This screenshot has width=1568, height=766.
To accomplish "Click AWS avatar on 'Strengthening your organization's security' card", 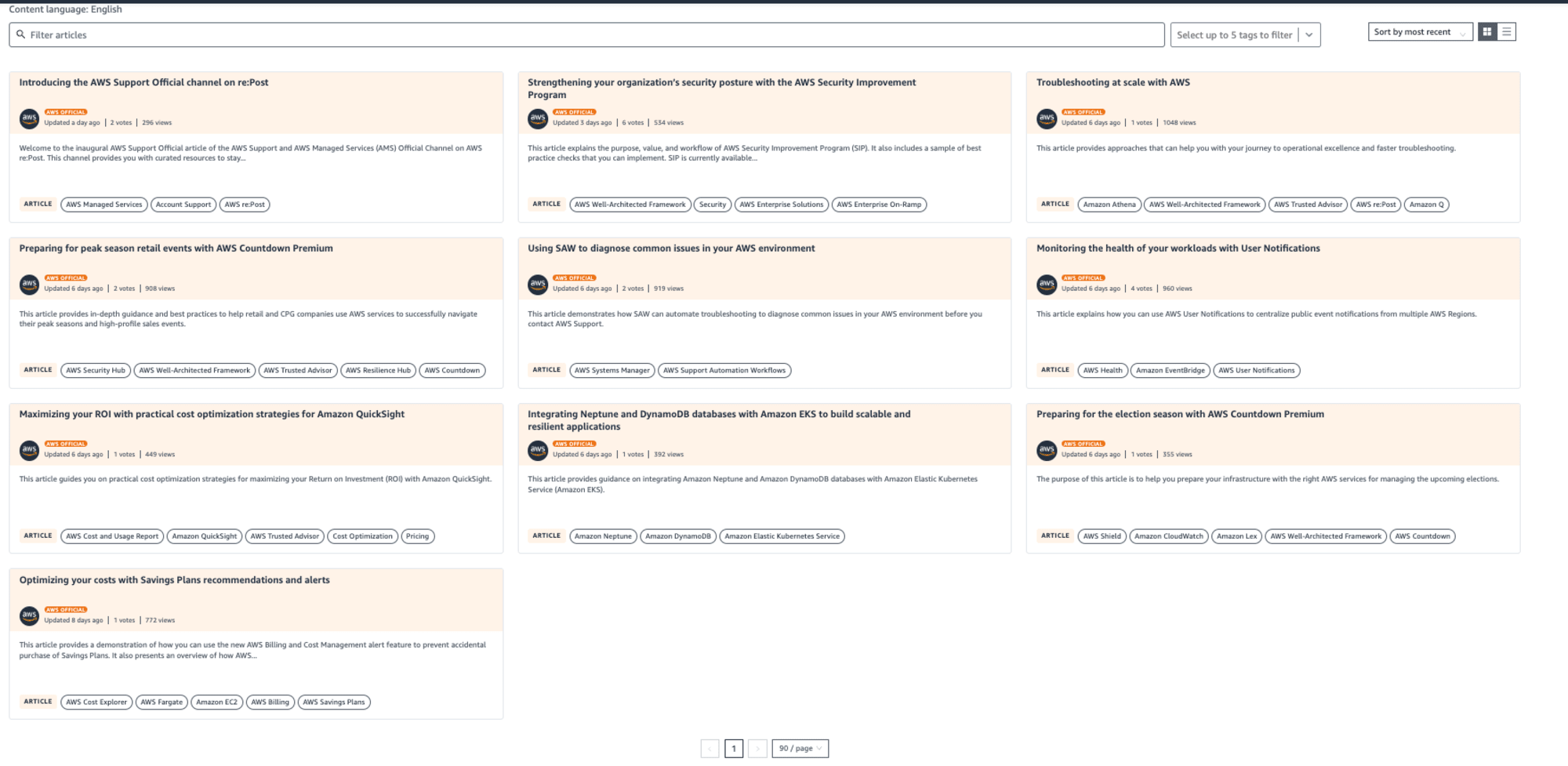I will point(538,118).
